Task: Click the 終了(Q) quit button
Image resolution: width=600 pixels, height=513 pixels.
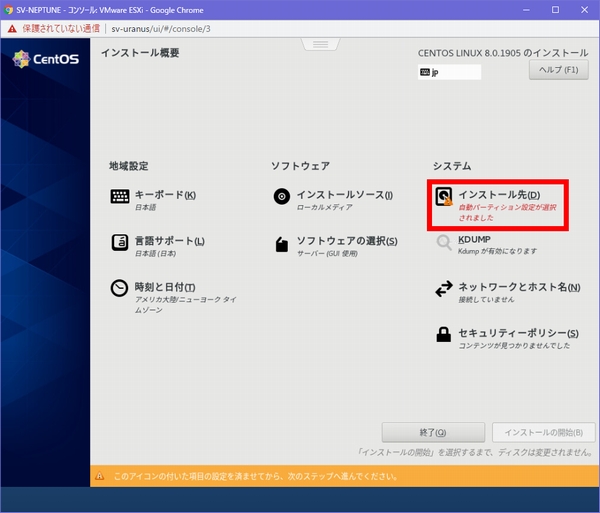Action: point(433,432)
